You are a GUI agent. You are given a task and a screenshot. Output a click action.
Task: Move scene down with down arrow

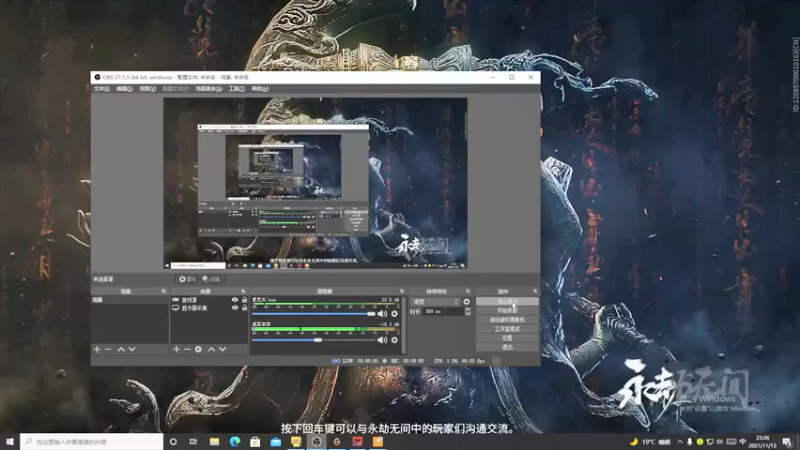(132, 349)
